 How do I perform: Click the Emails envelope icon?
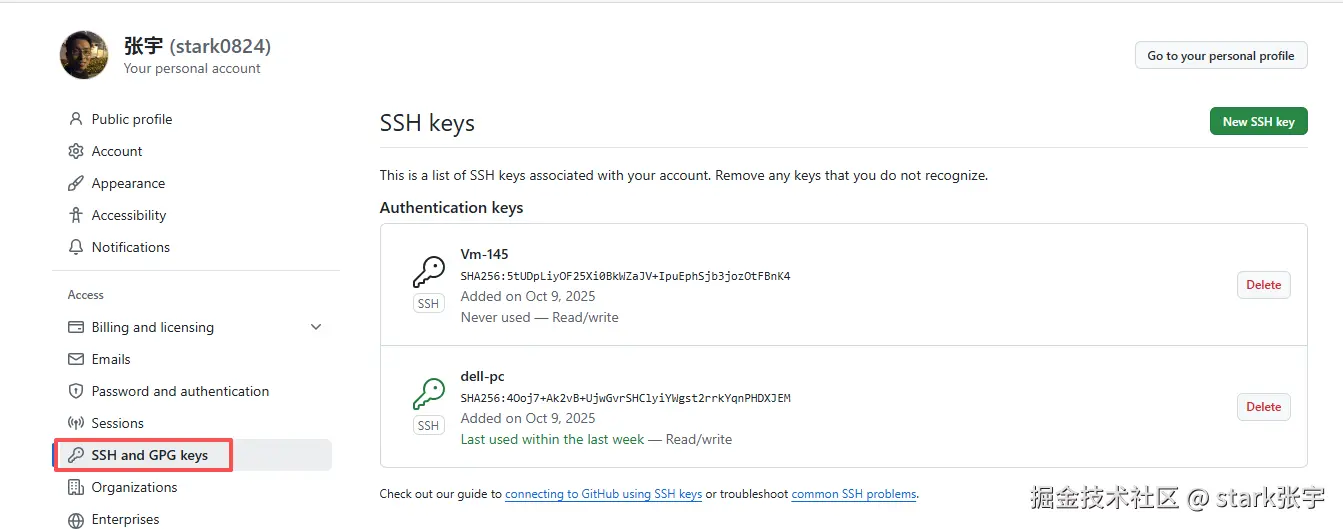(x=76, y=359)
